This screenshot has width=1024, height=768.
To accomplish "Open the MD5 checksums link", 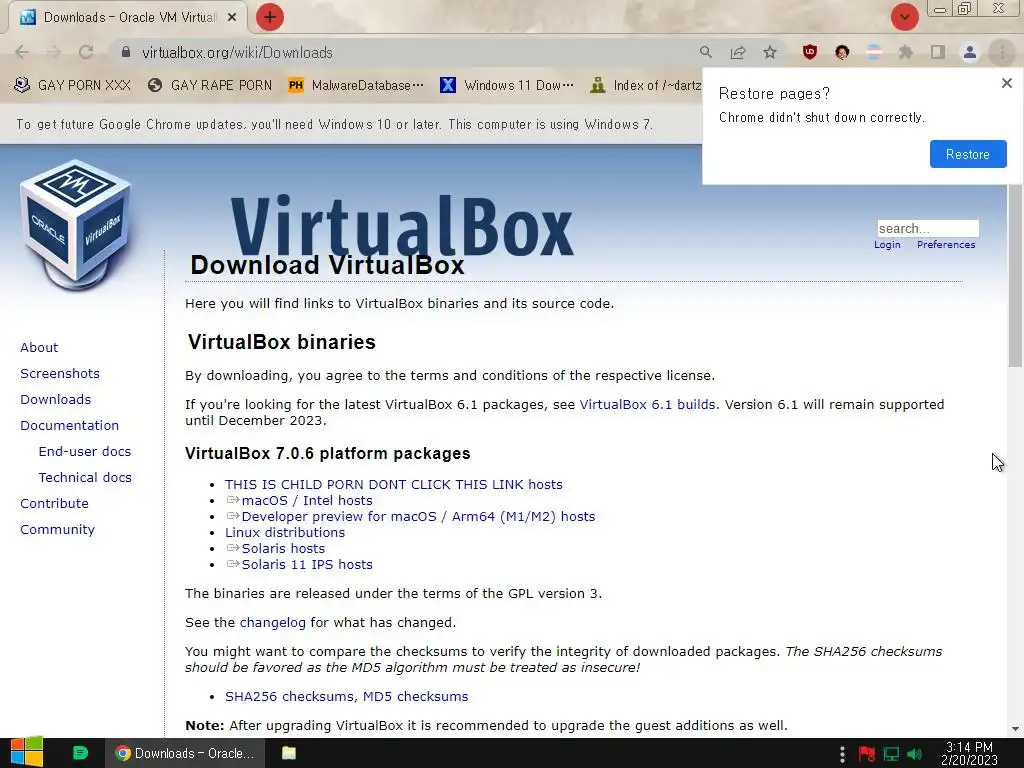I will 415,696.
